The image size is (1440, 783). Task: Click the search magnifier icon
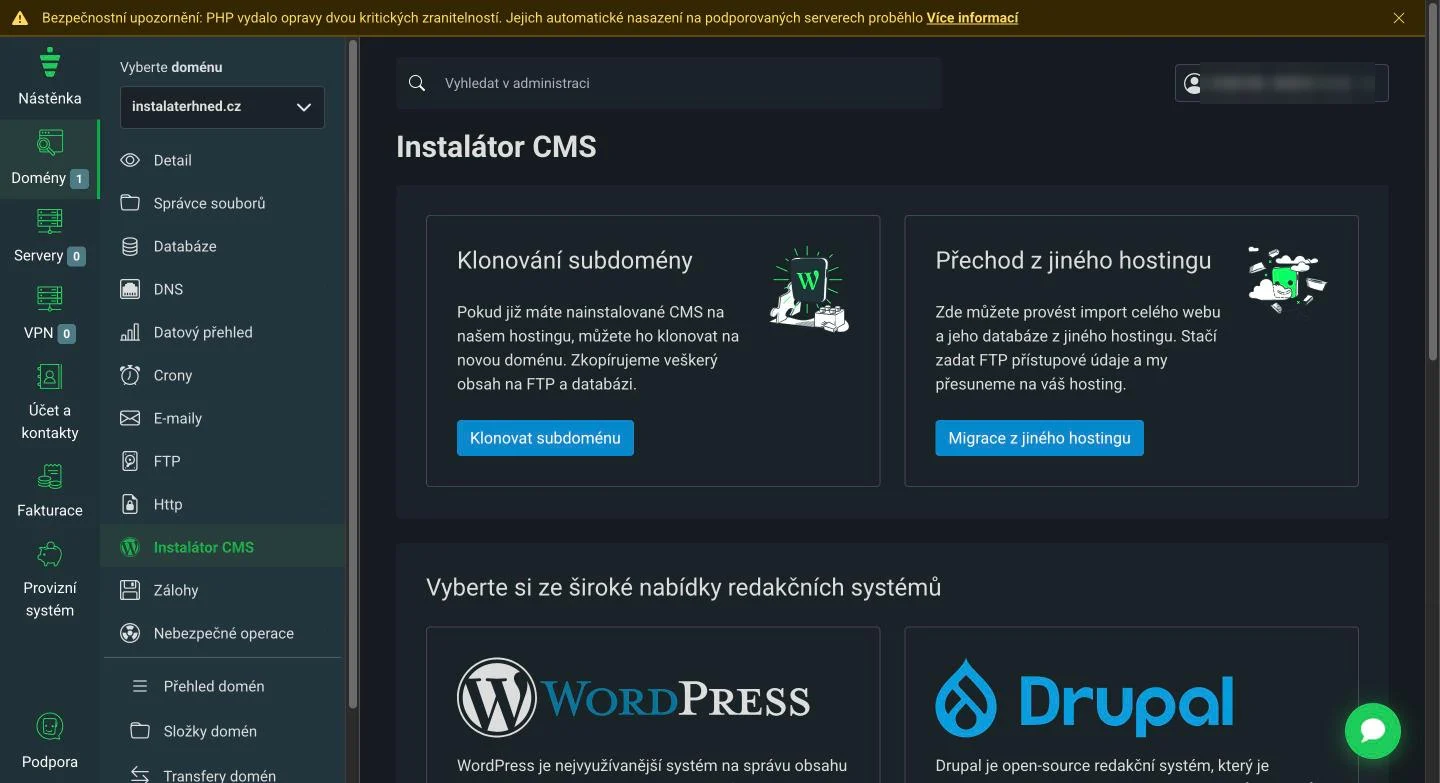[417, 83]
